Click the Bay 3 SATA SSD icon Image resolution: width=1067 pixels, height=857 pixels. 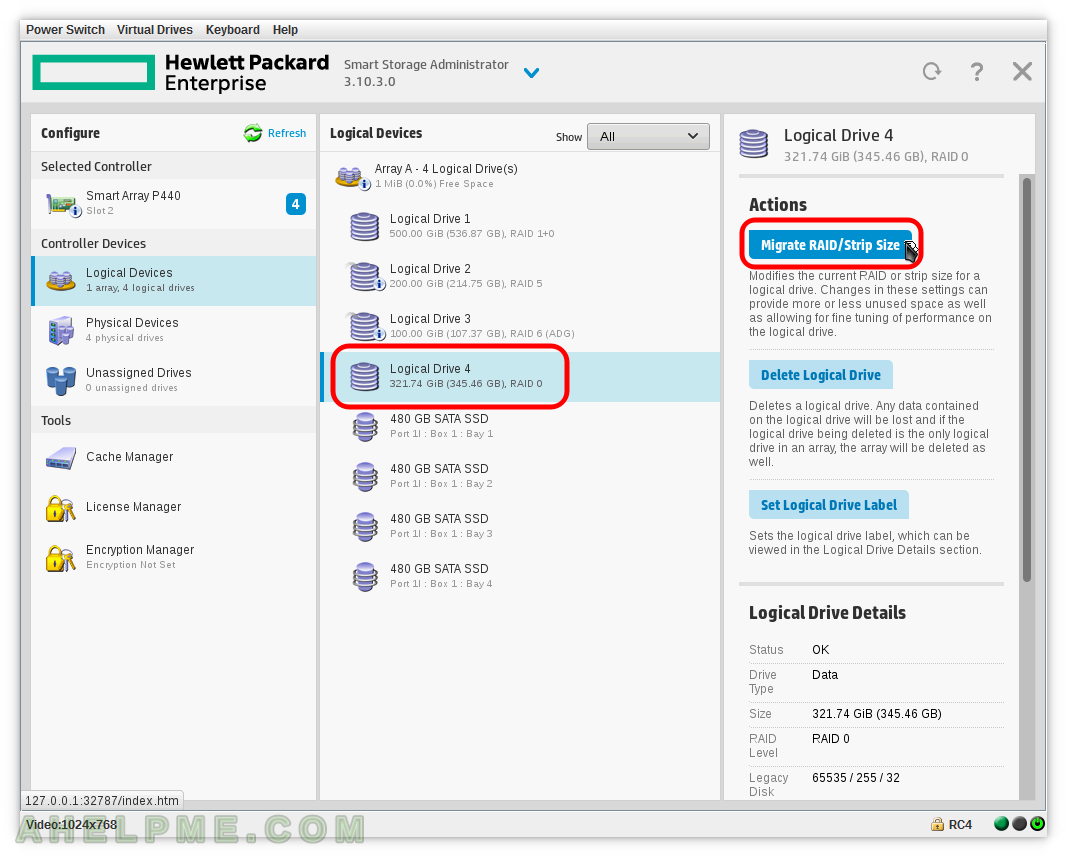(365, 527)
